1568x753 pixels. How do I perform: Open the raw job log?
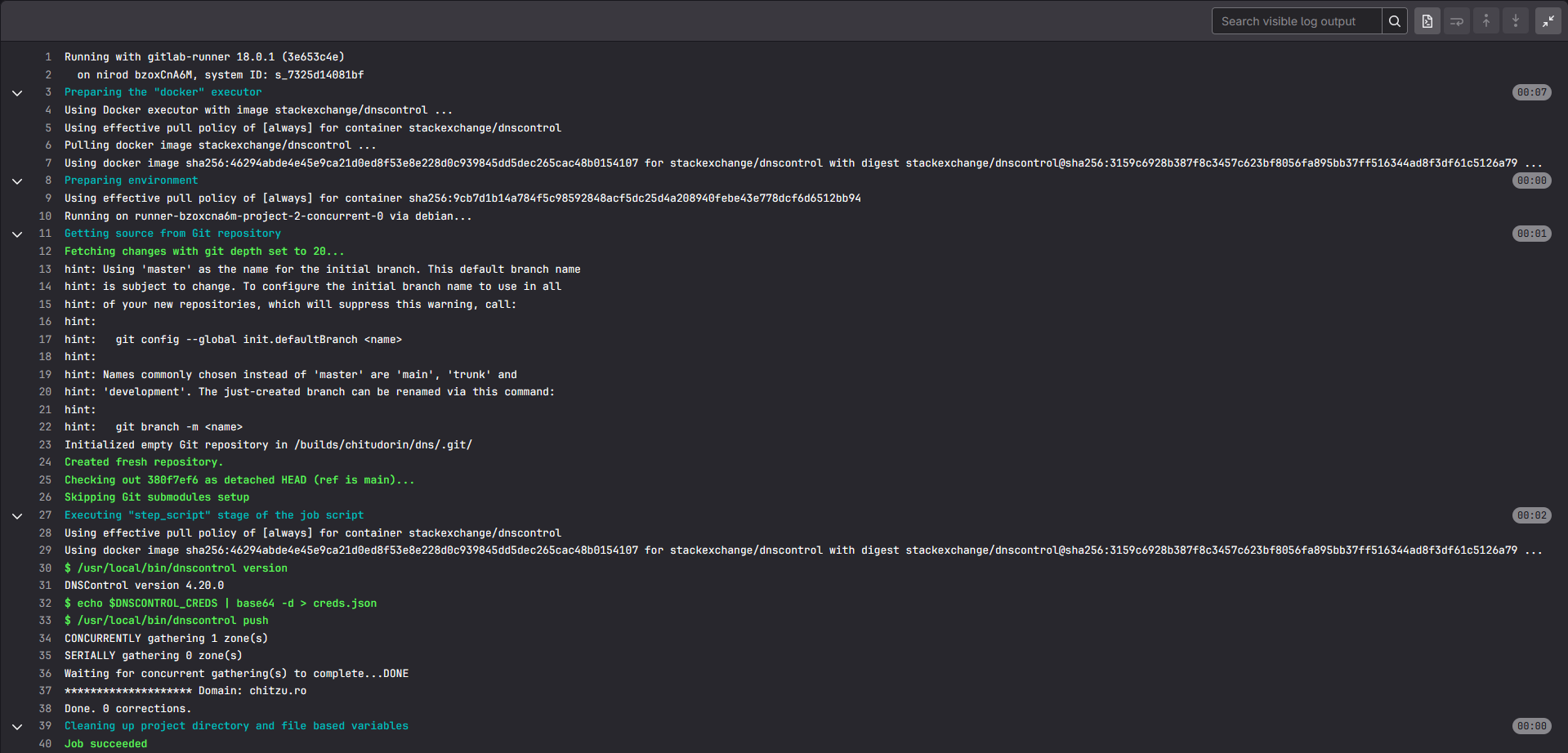coord(1427,21)
